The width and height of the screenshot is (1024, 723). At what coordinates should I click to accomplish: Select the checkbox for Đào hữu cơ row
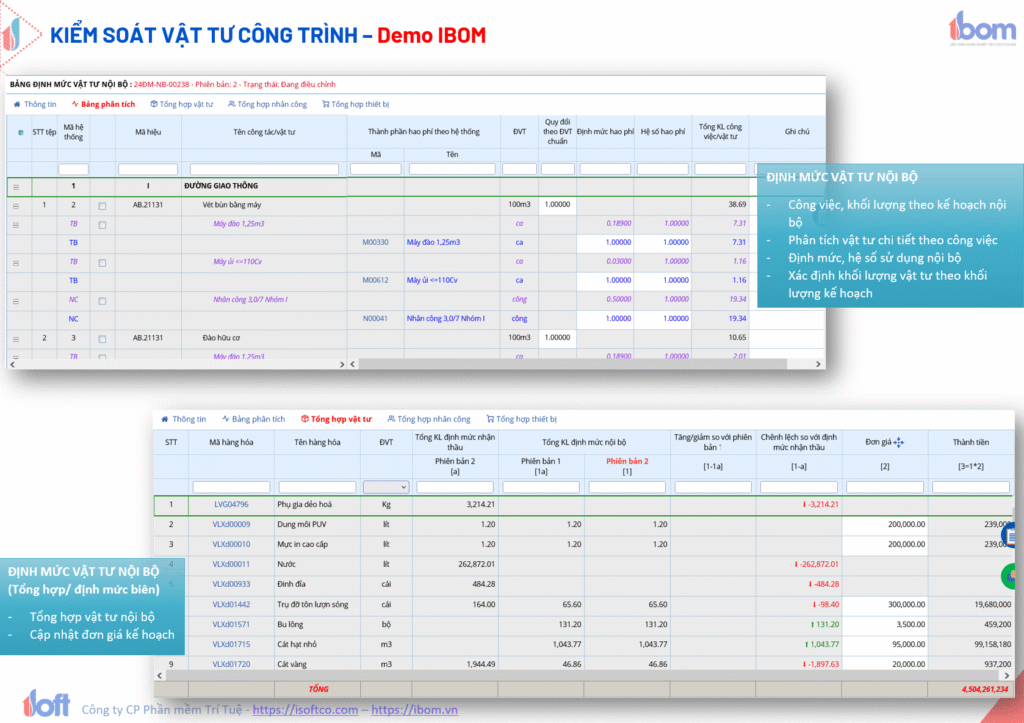(102, 338)
